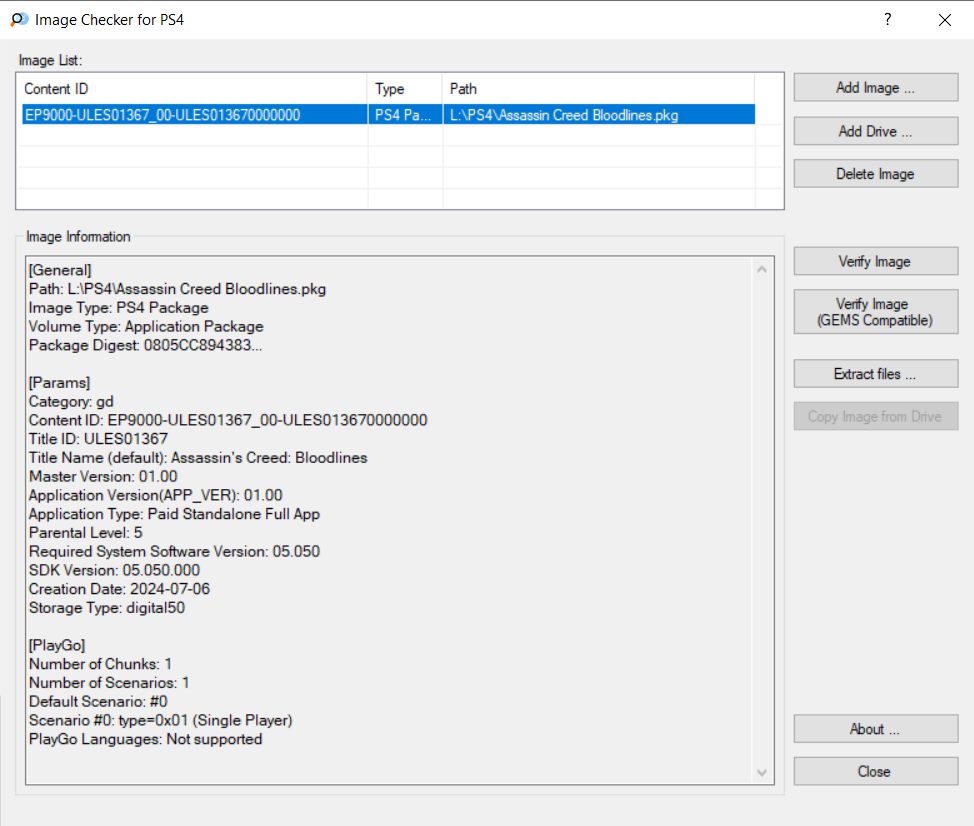Click the Number of Scenarios: 1 line
Viewport: 974px width, 826px height.
[109, 683]
